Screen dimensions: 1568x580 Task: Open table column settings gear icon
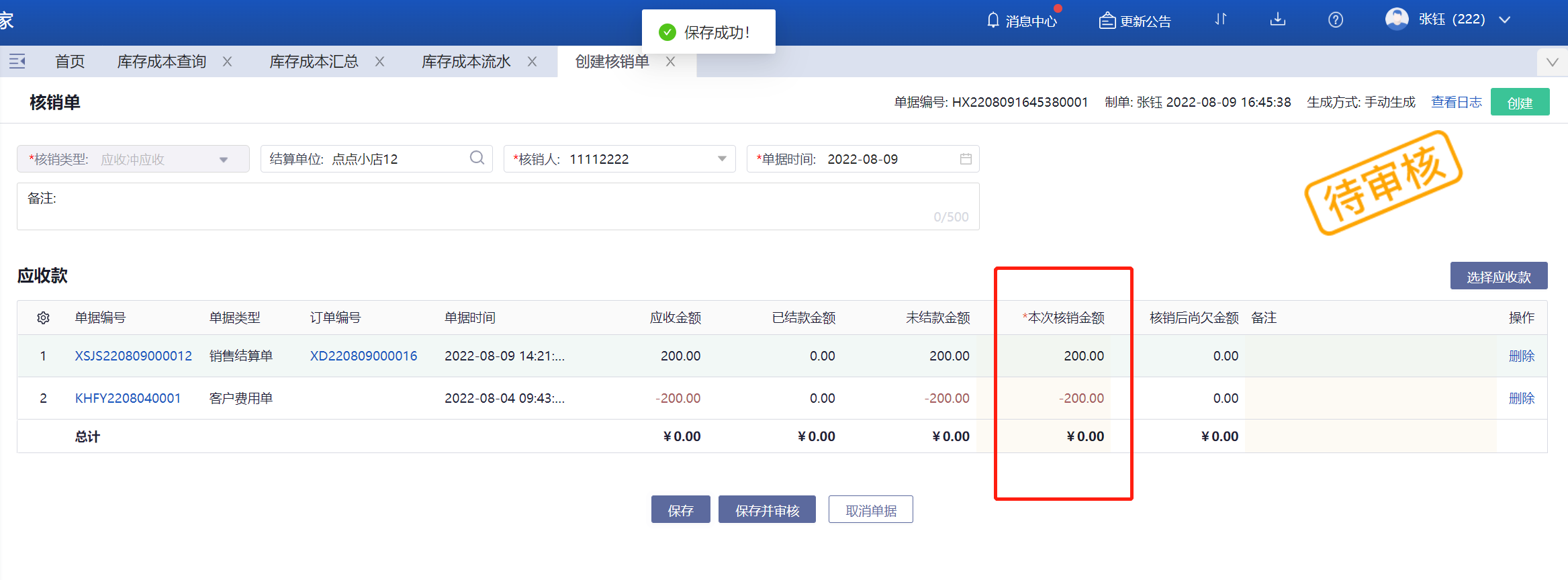tap(44, 318)
